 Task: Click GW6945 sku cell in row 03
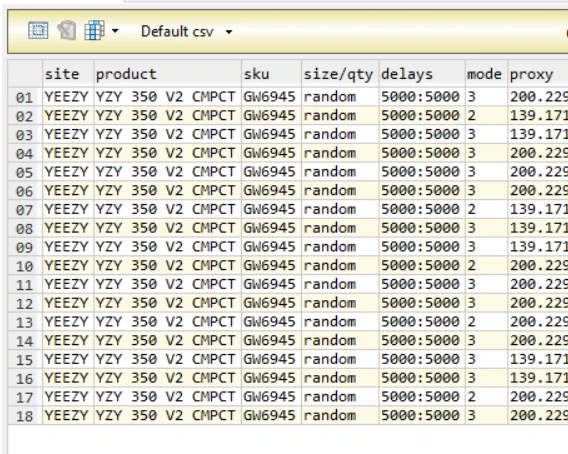[x=271, y=134]
